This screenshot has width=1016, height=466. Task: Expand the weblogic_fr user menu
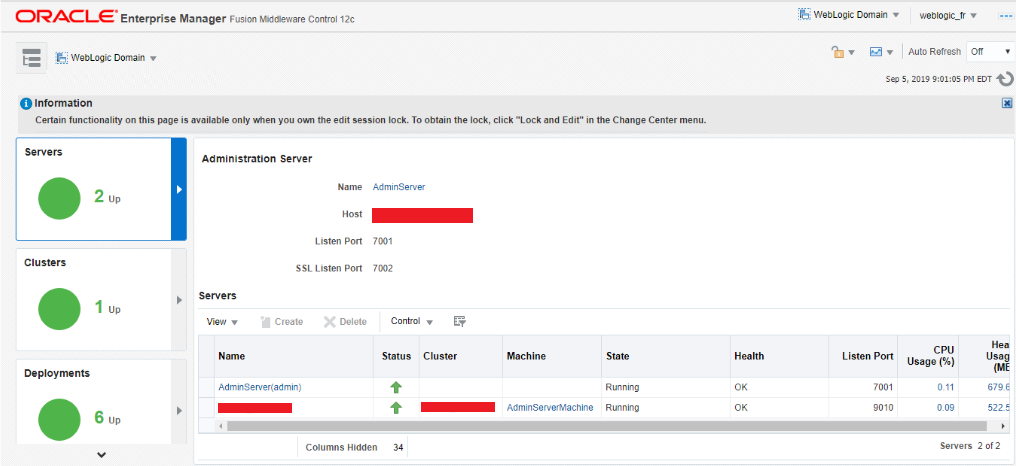coord(947,15)
